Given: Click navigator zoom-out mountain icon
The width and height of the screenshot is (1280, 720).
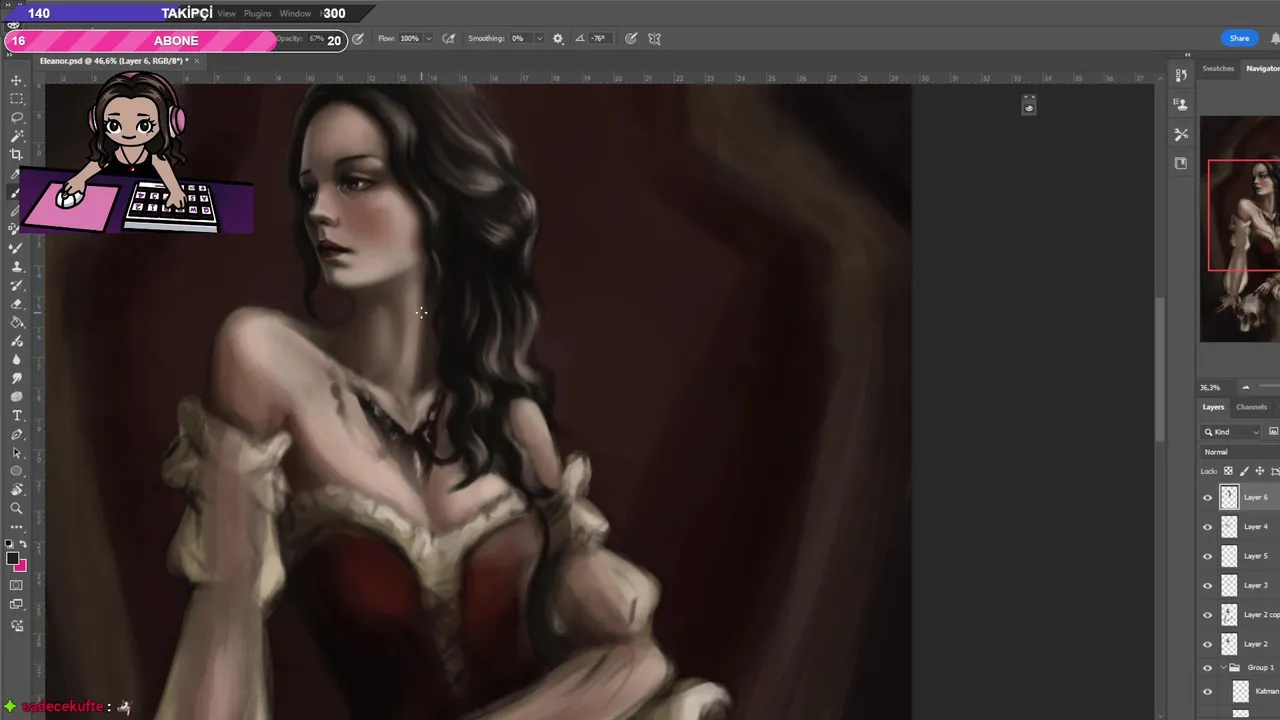Looking at the screenshot, I should pyautogui.click(x=1246, y=387).
